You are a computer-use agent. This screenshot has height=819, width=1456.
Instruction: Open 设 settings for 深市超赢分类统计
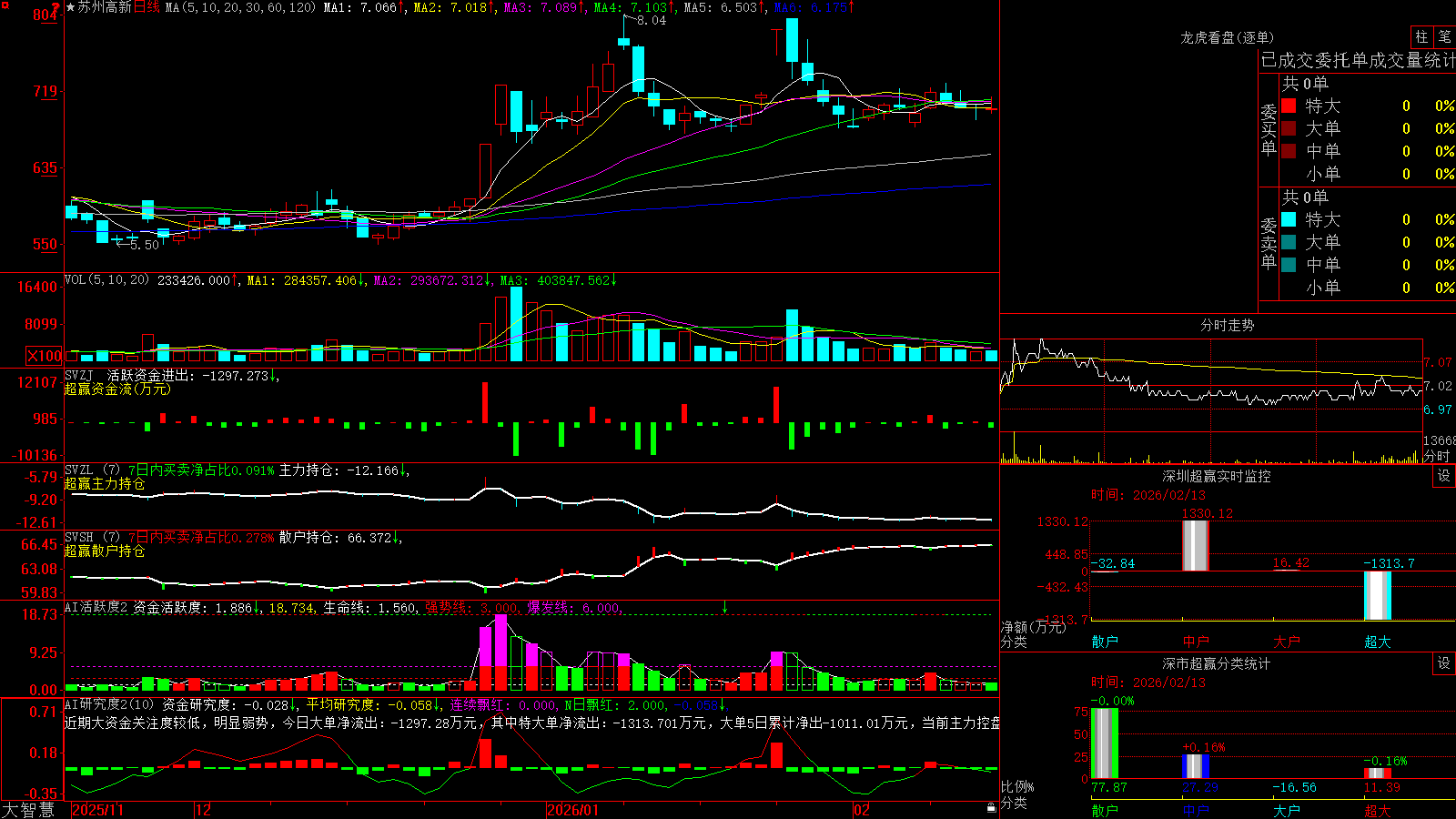pos(1443,663)
